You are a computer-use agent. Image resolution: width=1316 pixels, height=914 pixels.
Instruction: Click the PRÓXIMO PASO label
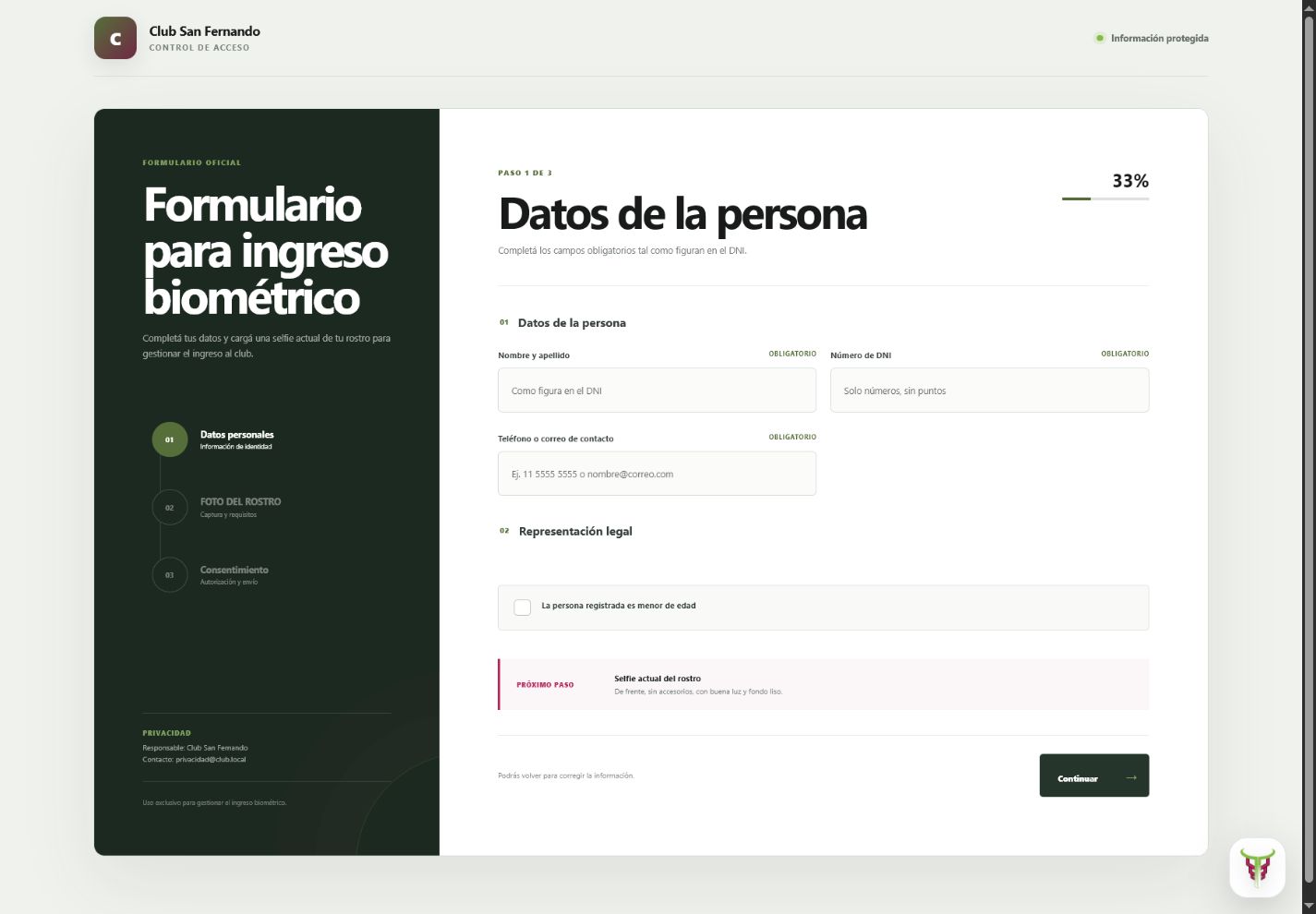[545, 685]
